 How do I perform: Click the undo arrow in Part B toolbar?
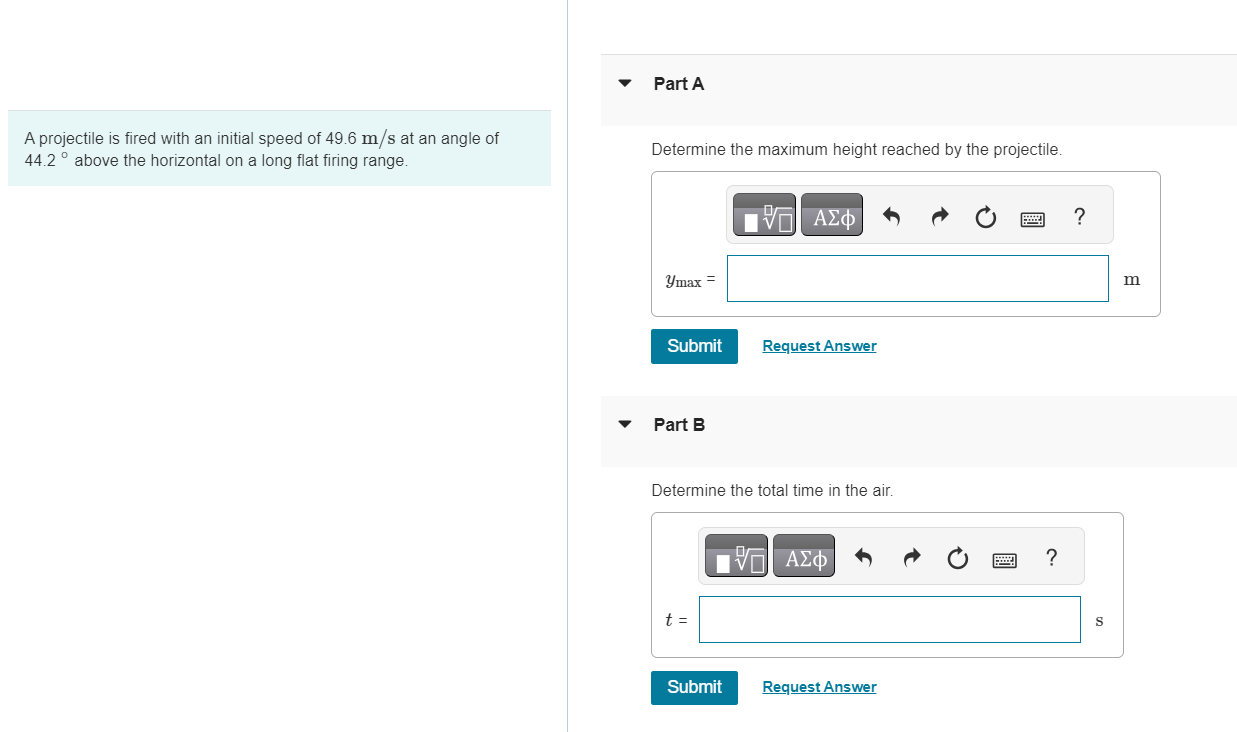pyautogui.click(x=863, y=557)
